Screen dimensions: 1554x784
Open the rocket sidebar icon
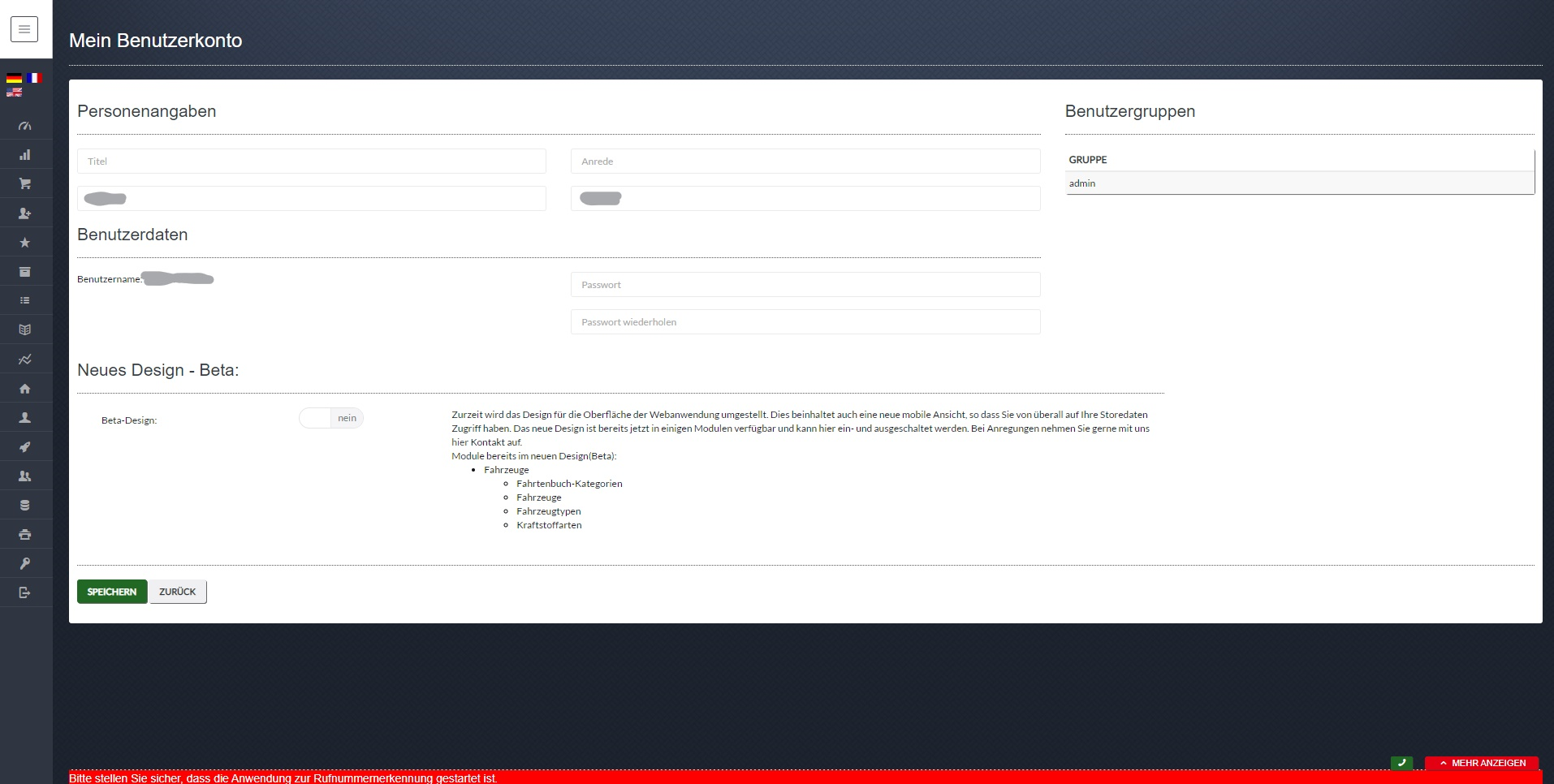[x=25, y=447]
